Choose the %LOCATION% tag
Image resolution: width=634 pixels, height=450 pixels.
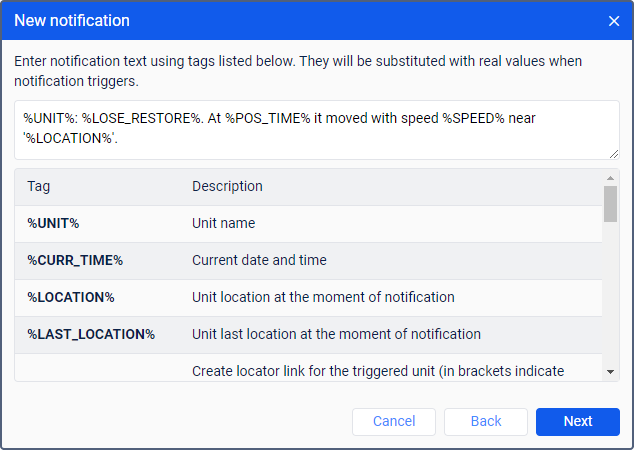[71, 297]
